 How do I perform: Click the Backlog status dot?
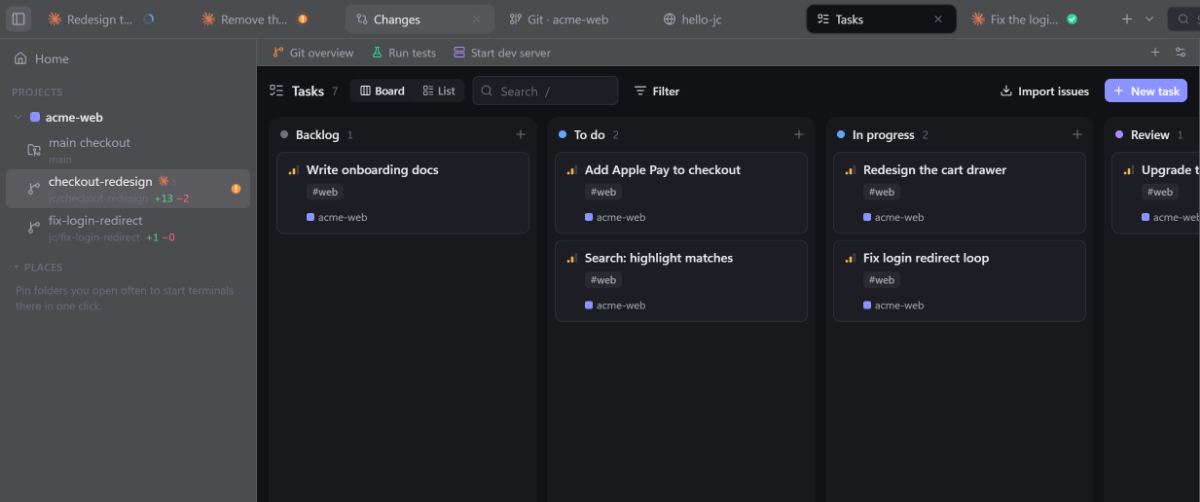[285, 135]
